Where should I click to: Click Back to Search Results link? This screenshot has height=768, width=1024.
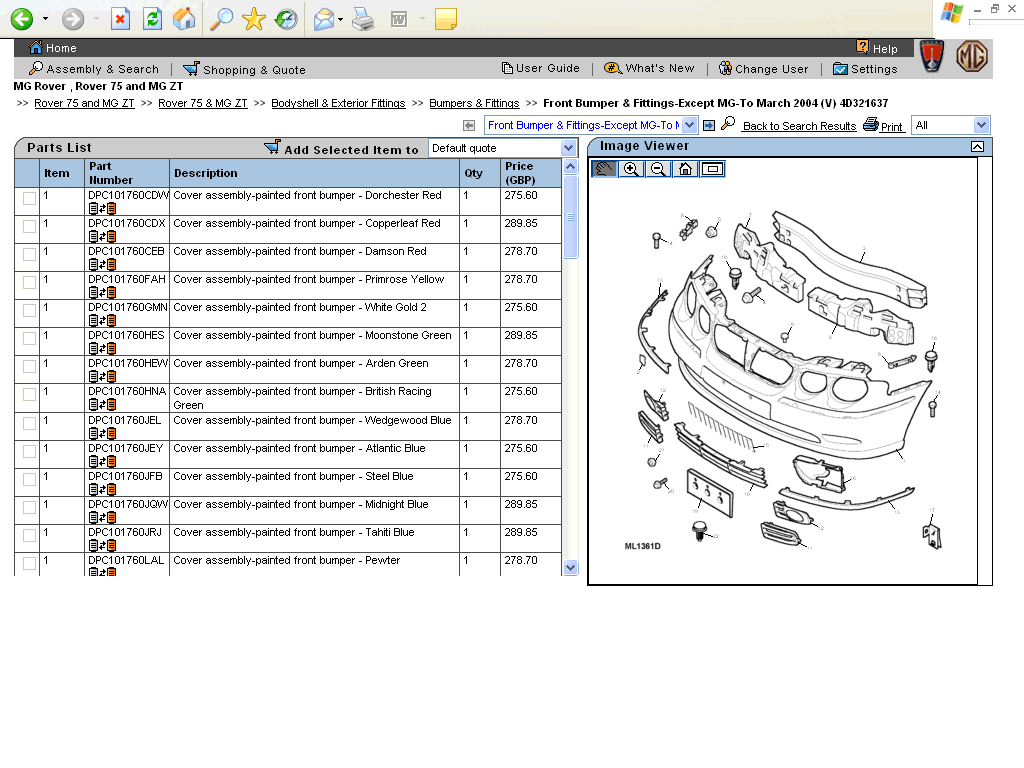tap(799, 126)
